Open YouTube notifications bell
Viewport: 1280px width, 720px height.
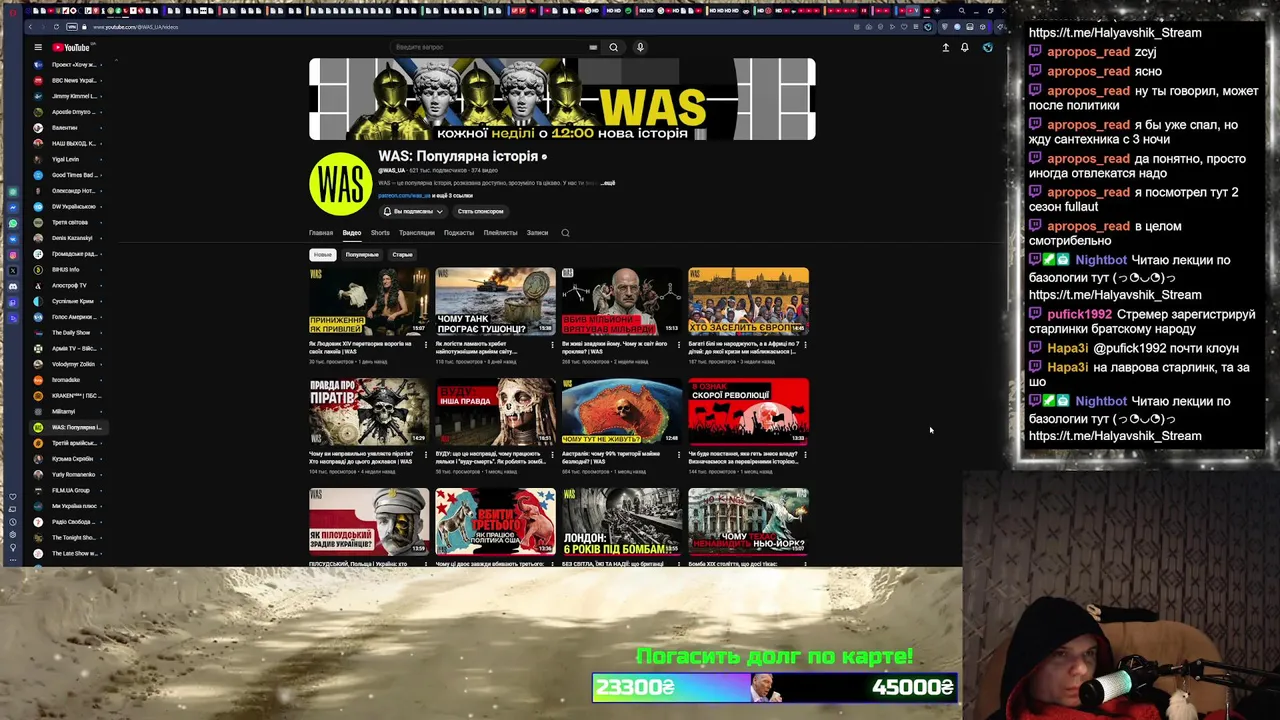coord(965,47)
